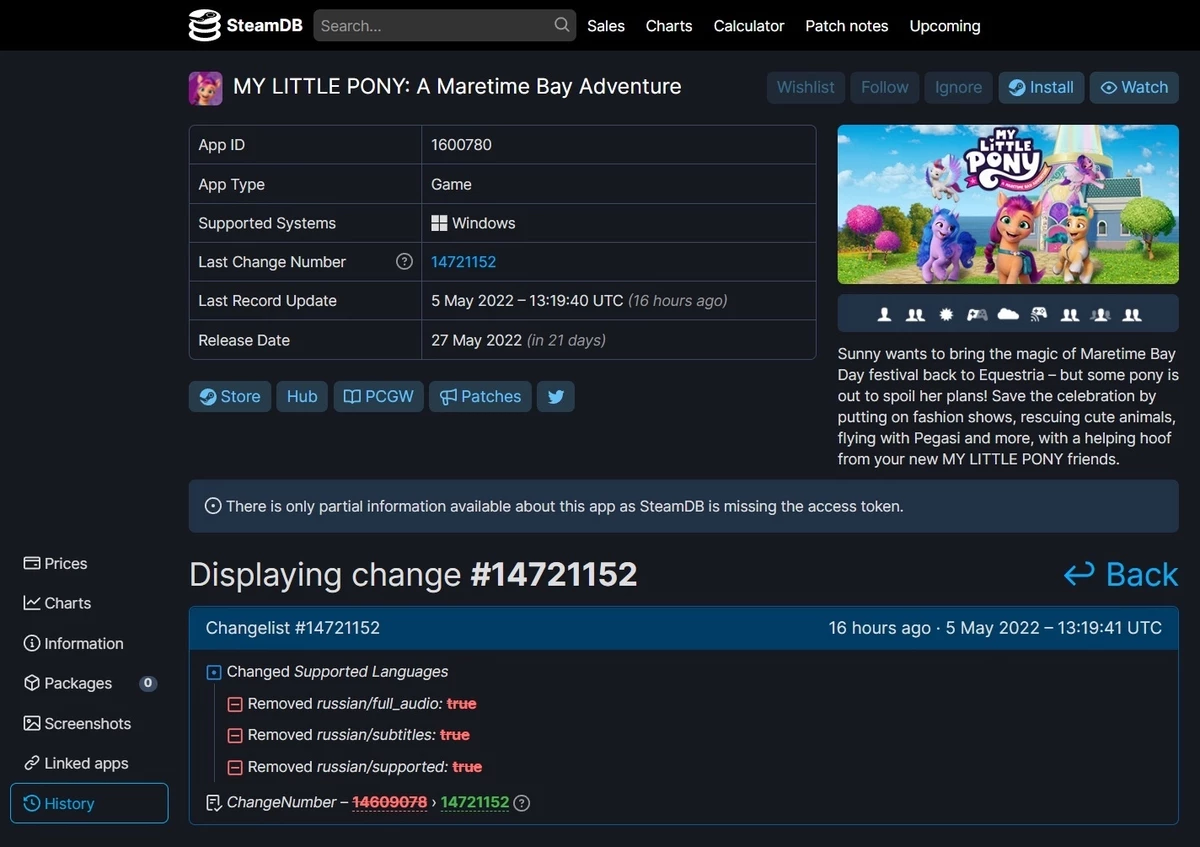Click the SteamDB logo
This screenshot has width=1200, height=847.
point(245,26)
